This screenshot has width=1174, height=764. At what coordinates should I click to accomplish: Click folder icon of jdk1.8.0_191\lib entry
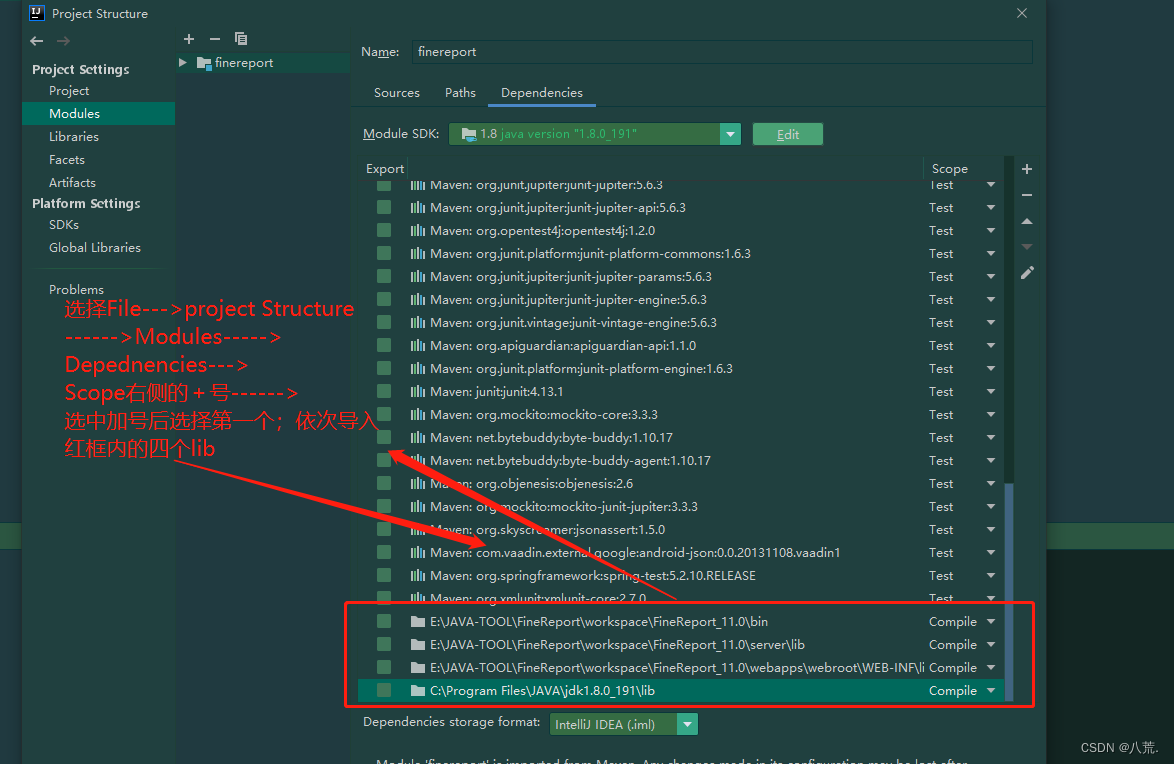[x=418, y=691]
